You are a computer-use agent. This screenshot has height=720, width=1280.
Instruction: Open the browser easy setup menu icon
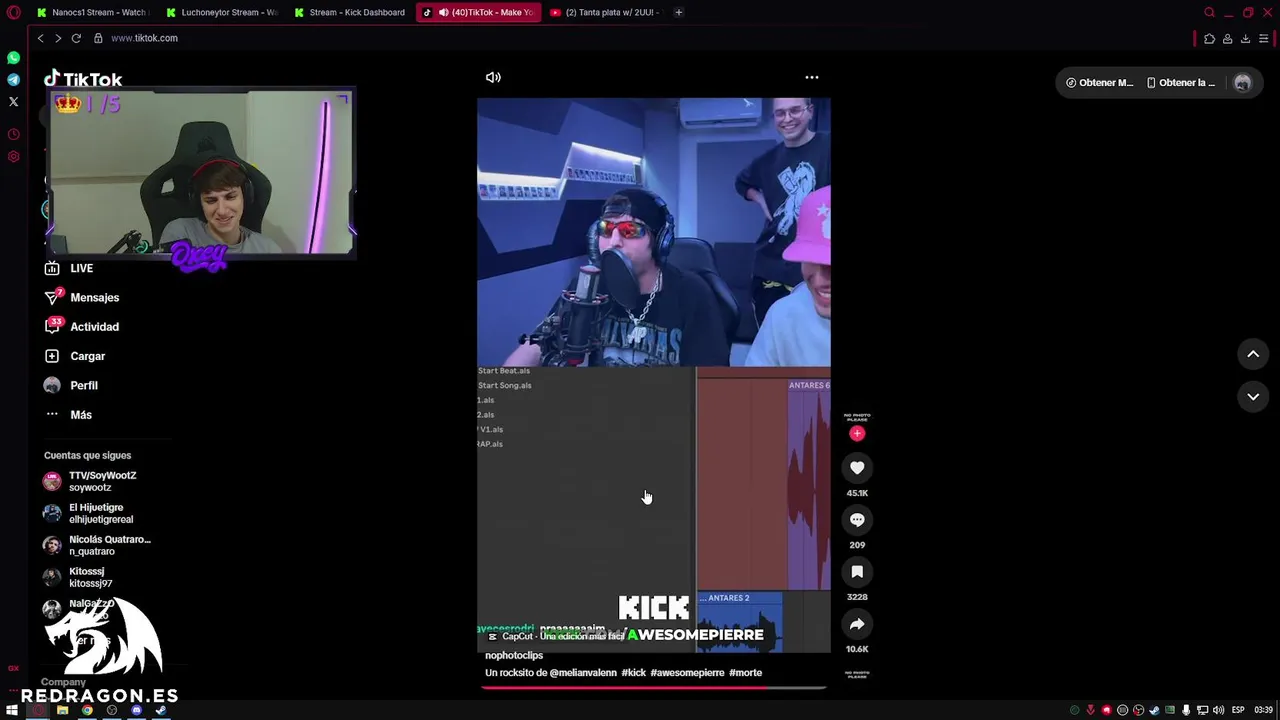coord(1264,38)
